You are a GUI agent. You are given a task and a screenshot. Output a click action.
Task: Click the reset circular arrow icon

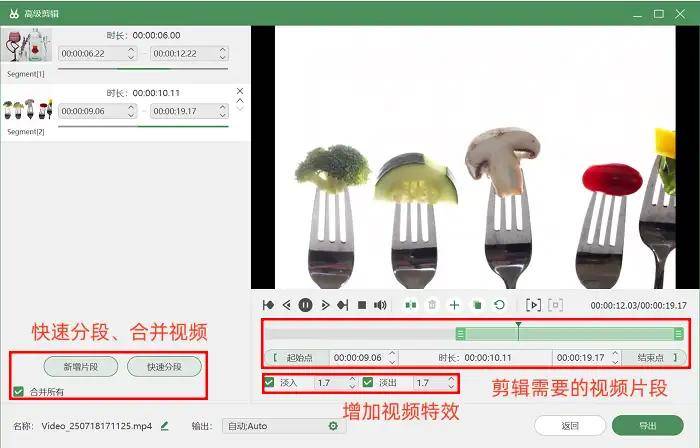pyautogui.click(x=499, y=305)
